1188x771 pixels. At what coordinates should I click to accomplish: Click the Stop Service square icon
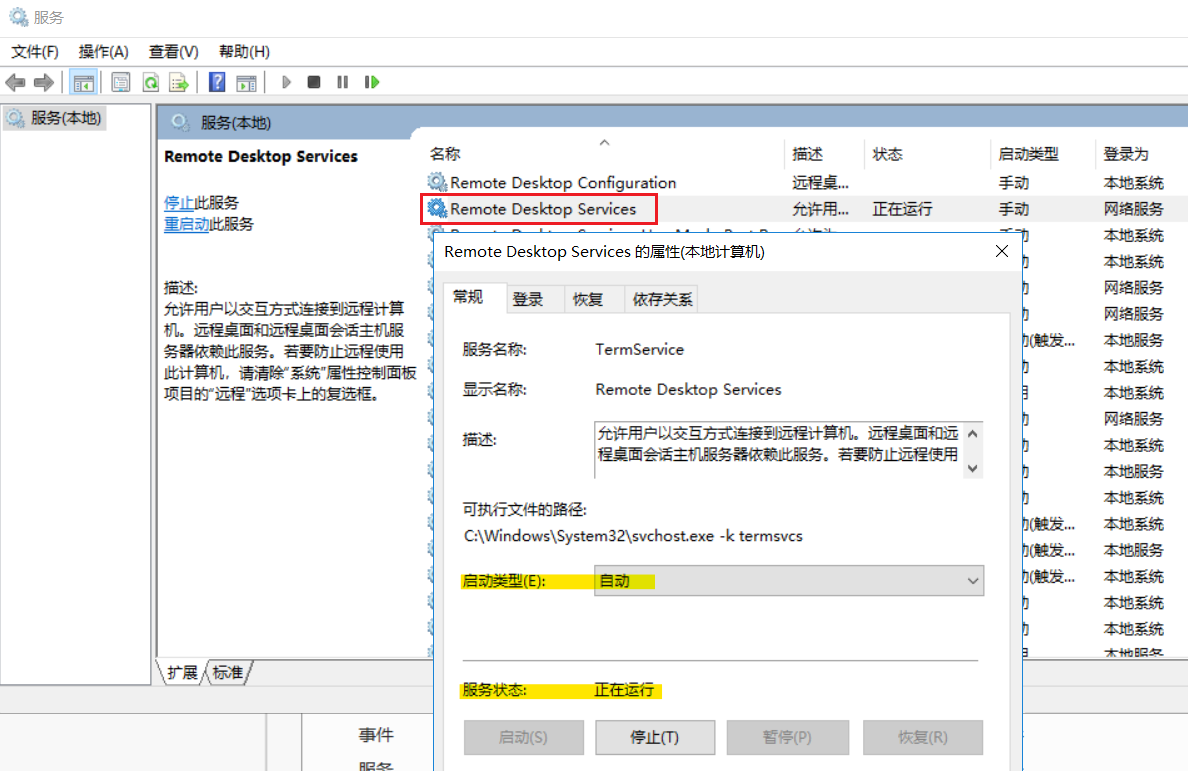314,82
